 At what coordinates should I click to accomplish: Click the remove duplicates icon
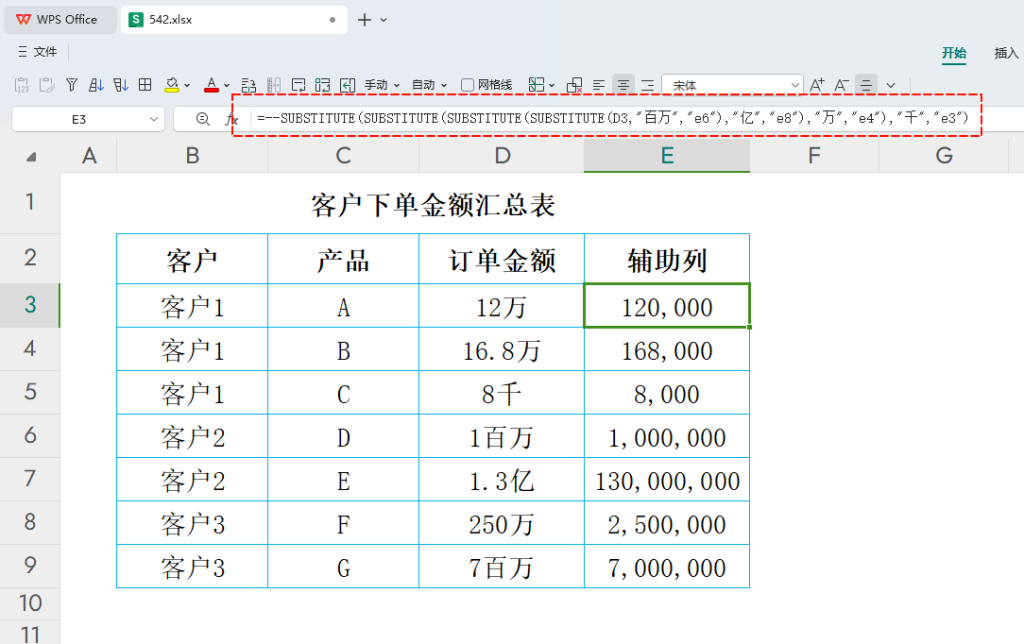575,85
